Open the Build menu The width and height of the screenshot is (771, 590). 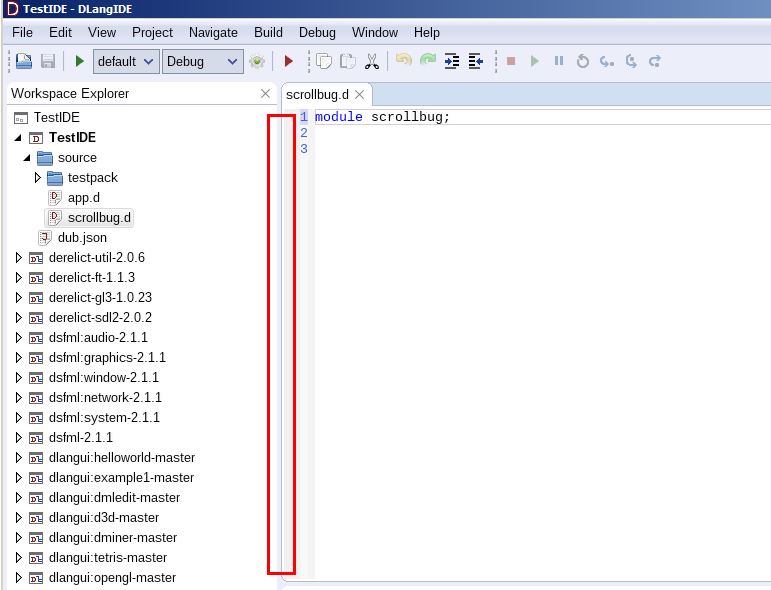pos(268,32)
